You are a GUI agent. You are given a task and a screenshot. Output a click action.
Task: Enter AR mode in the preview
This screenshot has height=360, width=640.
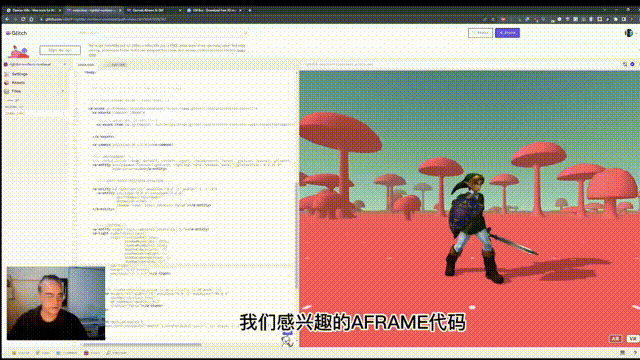615,339
